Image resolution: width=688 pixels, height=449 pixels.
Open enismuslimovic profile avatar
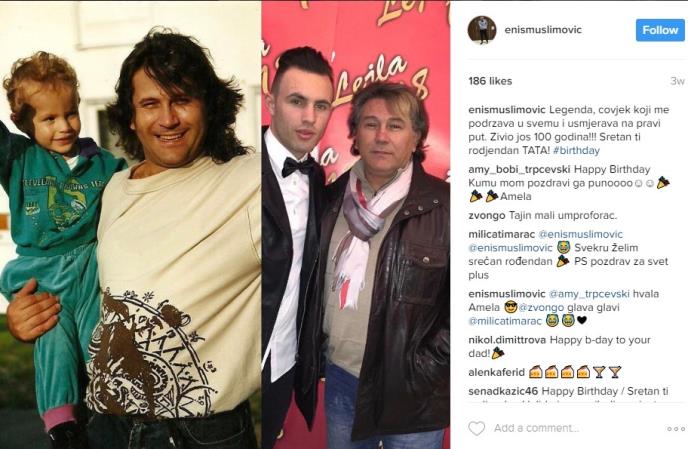[x=482, y=30]
